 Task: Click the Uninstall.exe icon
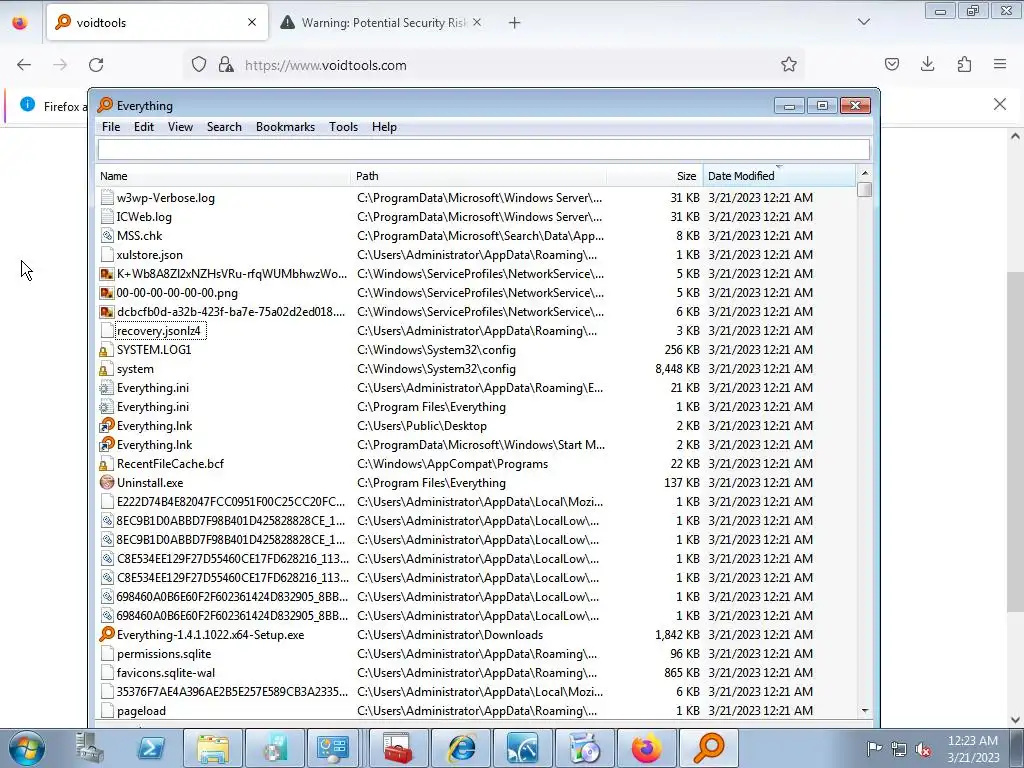[x=106, y=483]
